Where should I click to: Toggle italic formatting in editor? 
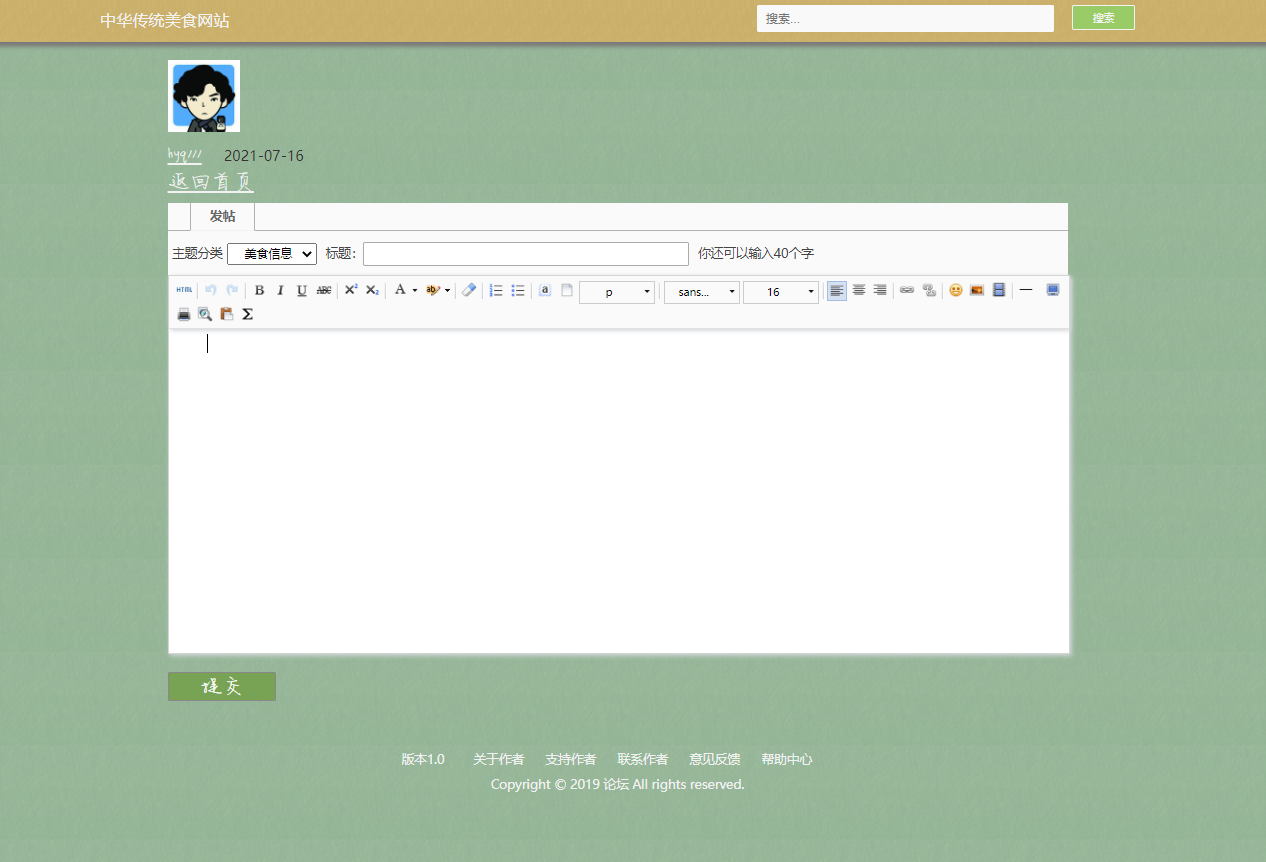click(x=280, y=290)
